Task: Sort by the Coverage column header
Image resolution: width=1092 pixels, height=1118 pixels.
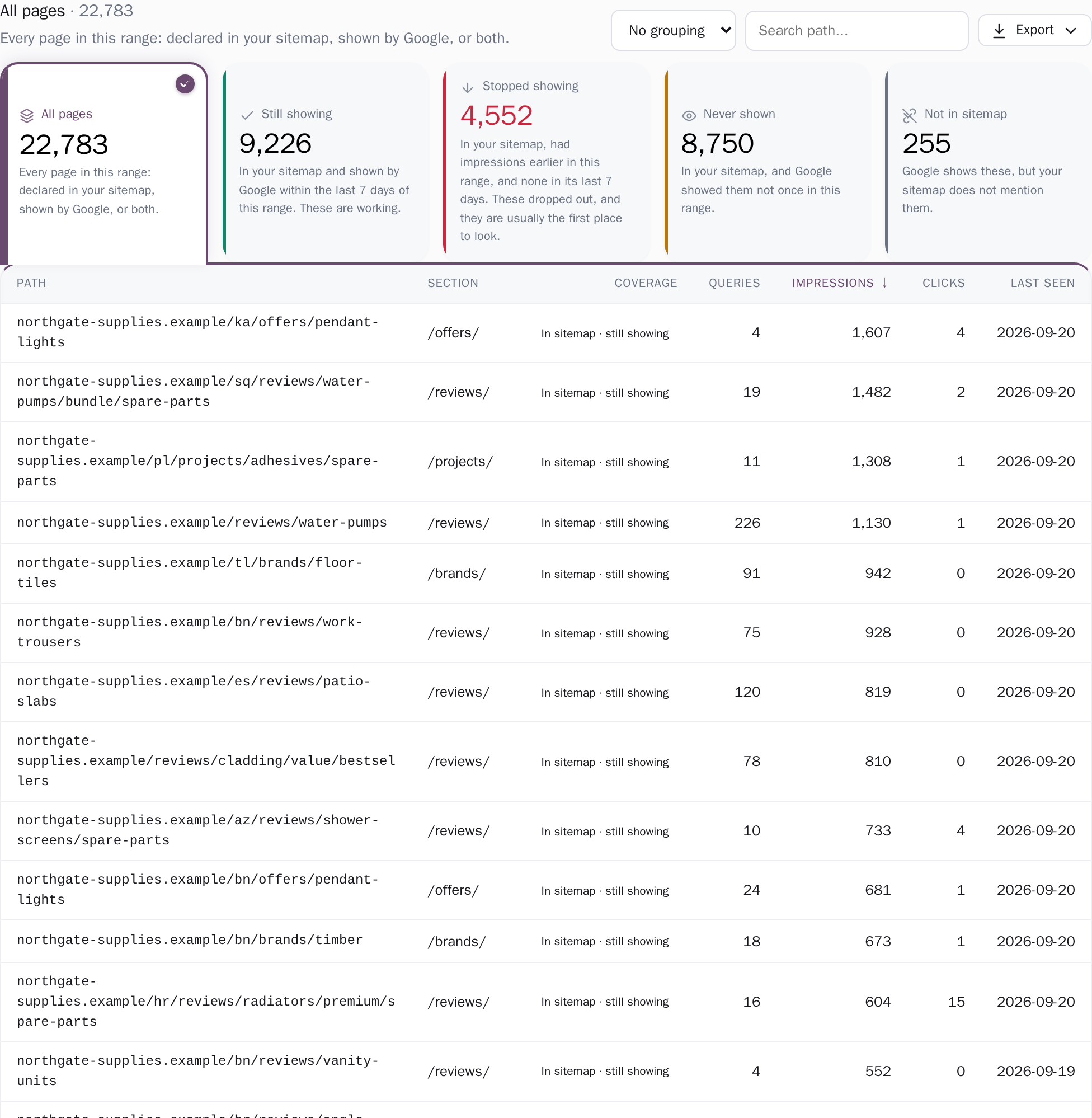Action: (646, 283)
